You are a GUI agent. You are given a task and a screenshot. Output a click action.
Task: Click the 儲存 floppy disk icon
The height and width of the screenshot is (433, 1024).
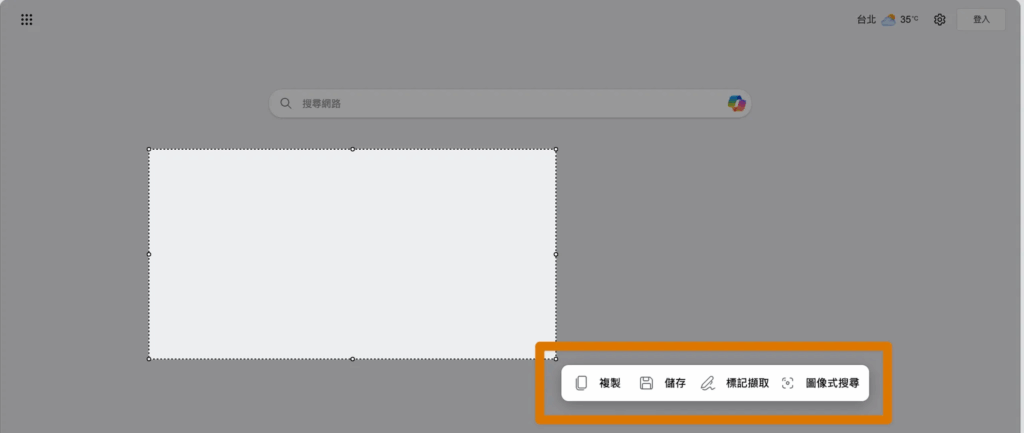pyautogui.click(x=646, y=383)
